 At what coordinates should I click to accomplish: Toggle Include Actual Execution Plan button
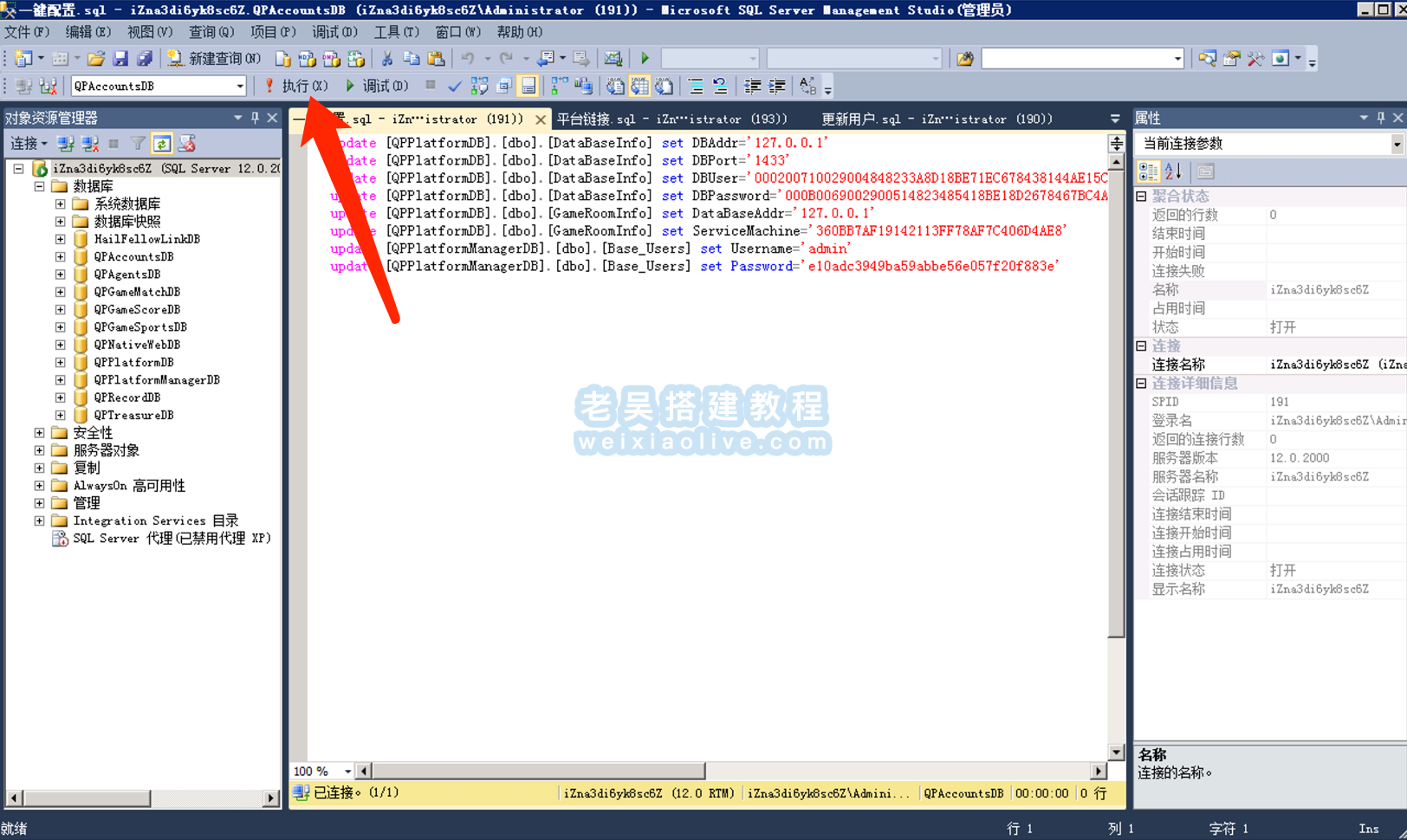(x=560, y=86)
